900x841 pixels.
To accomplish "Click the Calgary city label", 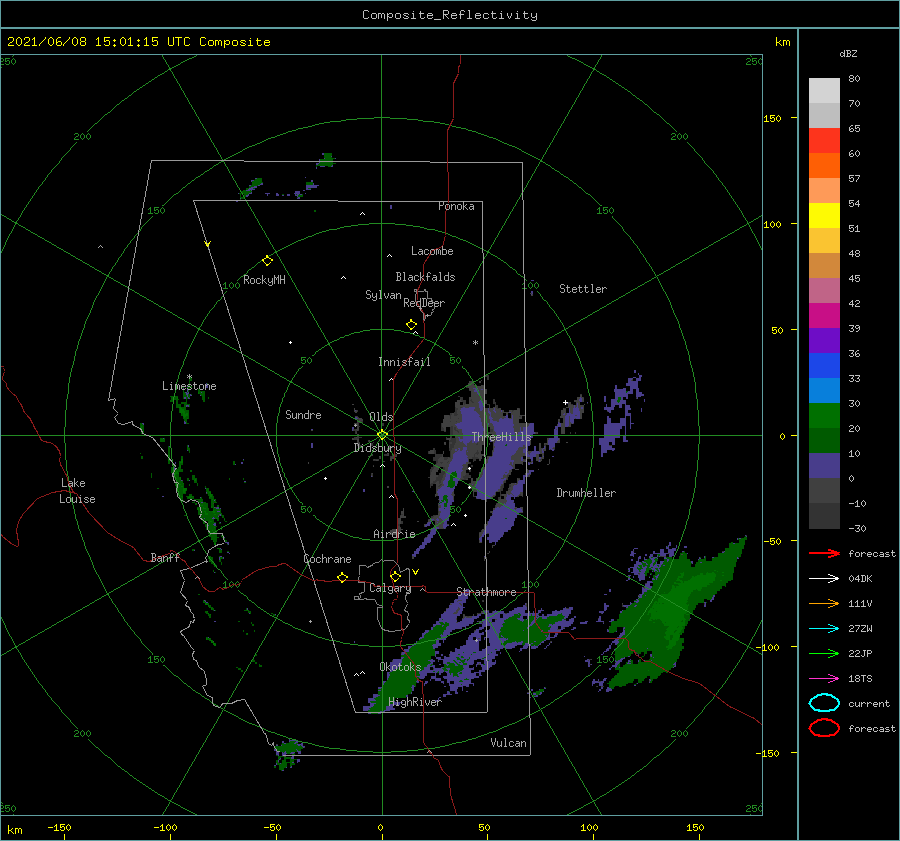I will click(x=390, y=588).
